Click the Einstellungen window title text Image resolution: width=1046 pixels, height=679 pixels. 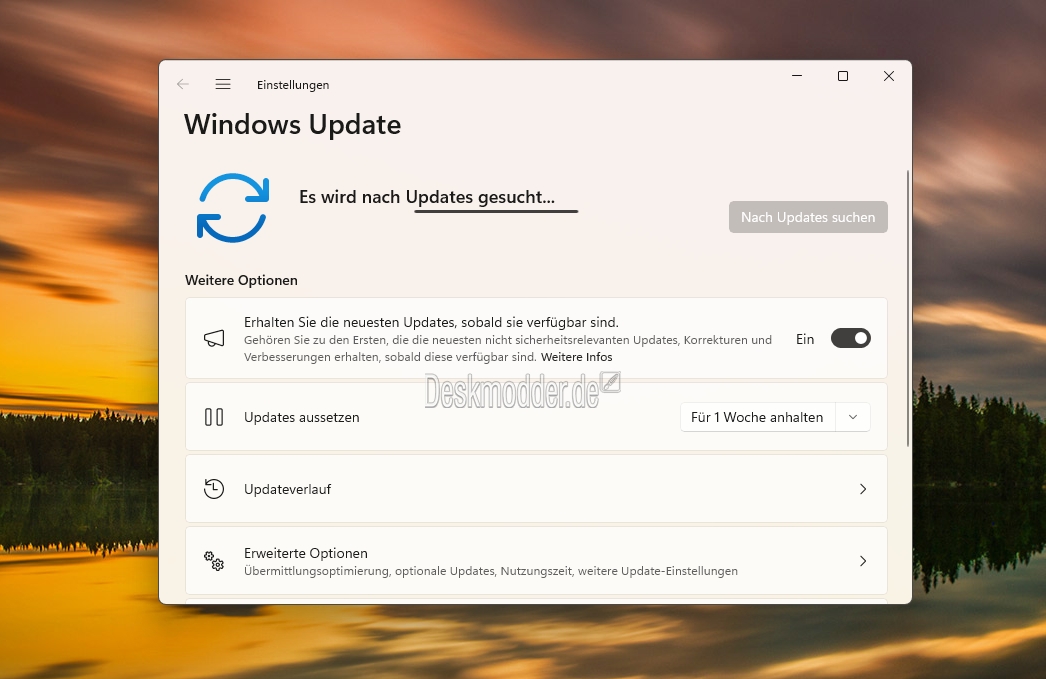293,85
